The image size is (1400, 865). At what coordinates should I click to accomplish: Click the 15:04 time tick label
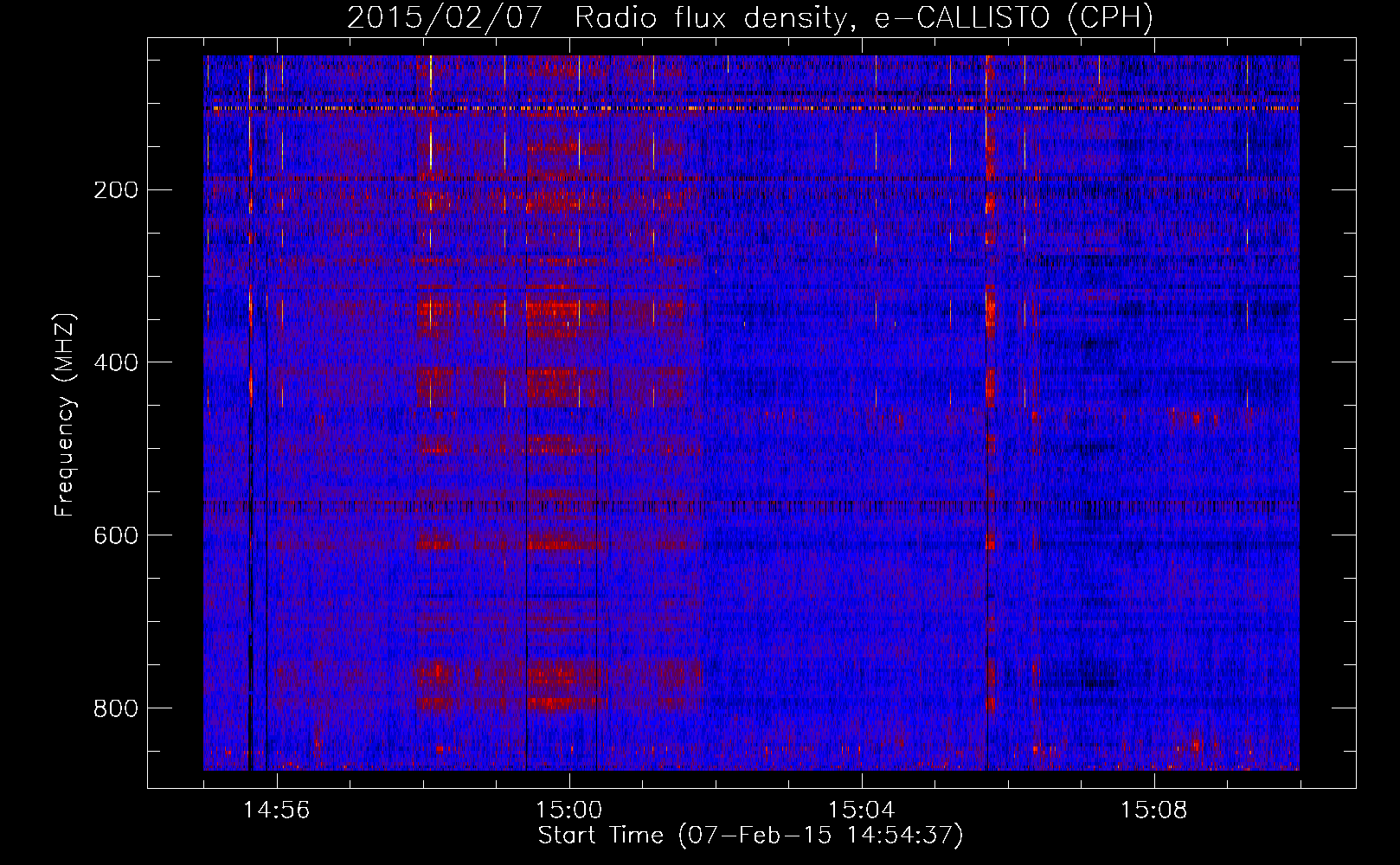pyautogui.click(x=862, y=811)
